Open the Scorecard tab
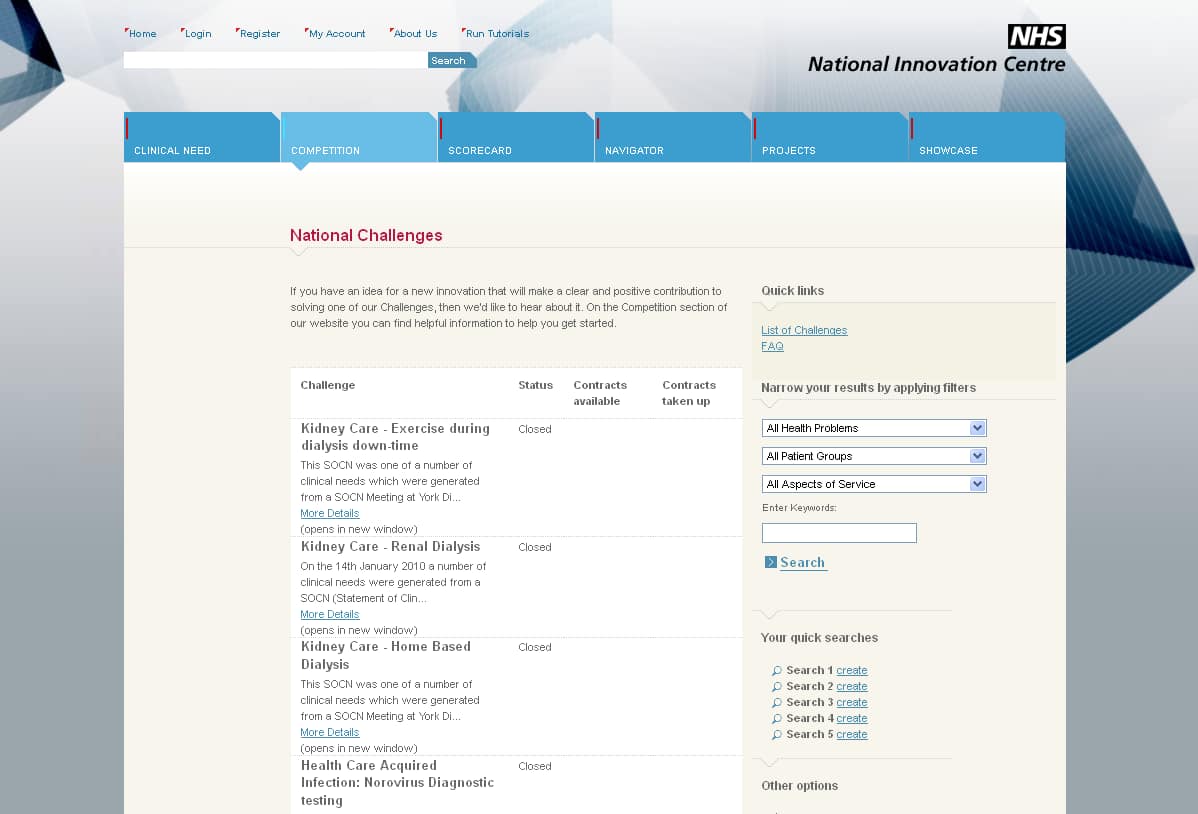 (x=515, y=138)
